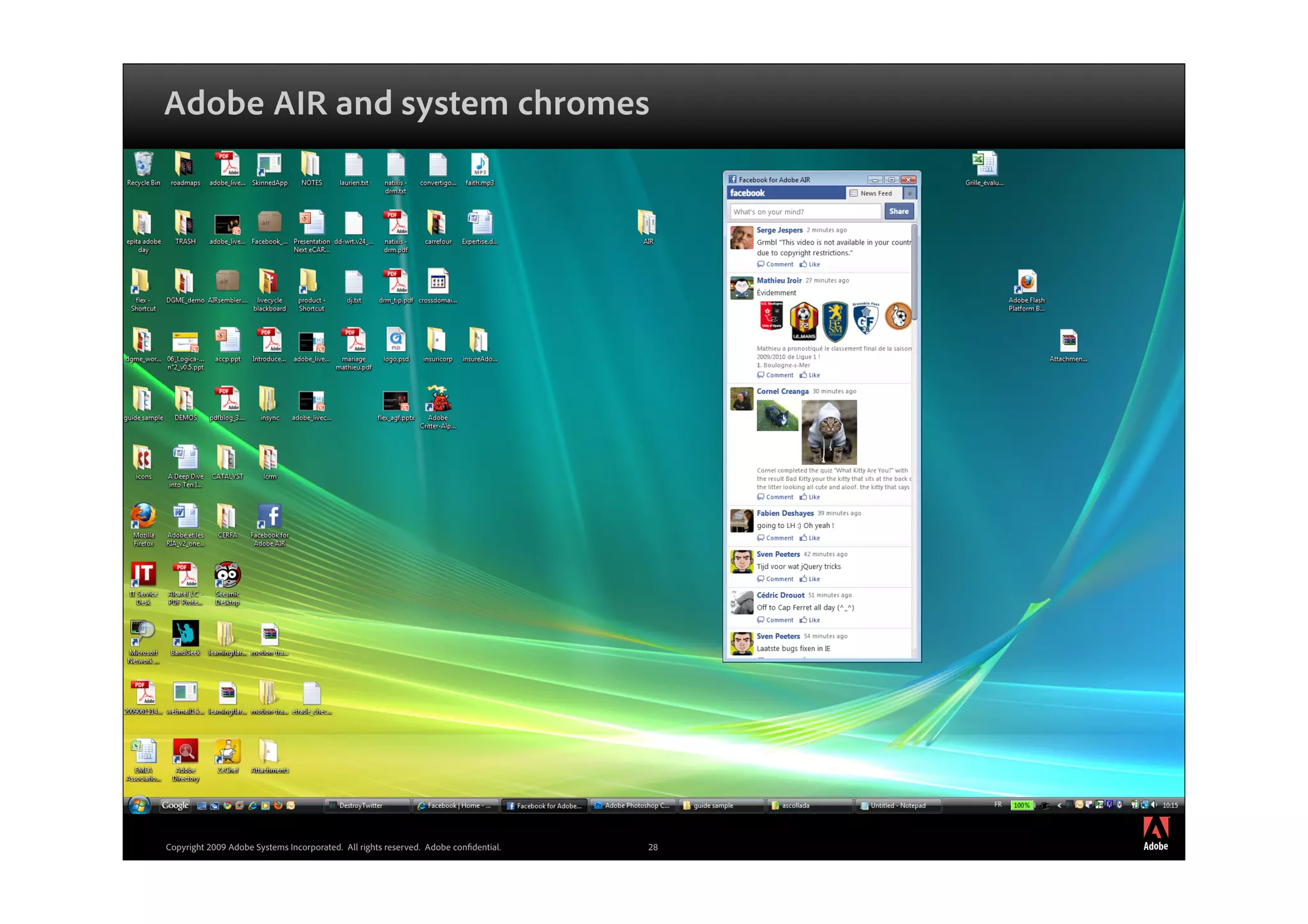Open the EMEA Associatio... spreadsheet shortcut
Image resolution: width=1308 pixels, height=924 pixels.
tap(143, 760)
